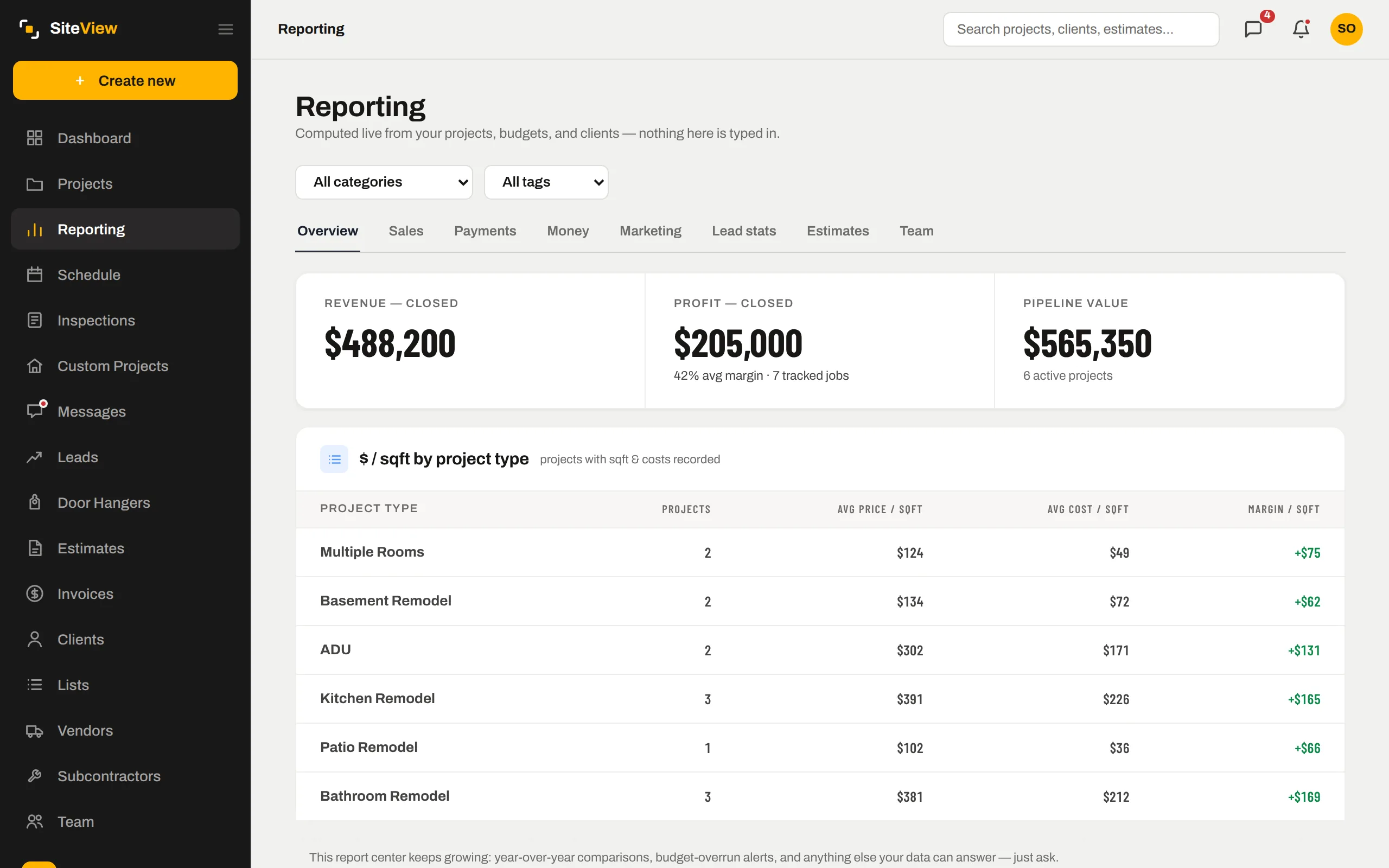Switch to the Money tab
Image resolution: width=1389 pixels, height=868 pixels.
pos(568,231)
